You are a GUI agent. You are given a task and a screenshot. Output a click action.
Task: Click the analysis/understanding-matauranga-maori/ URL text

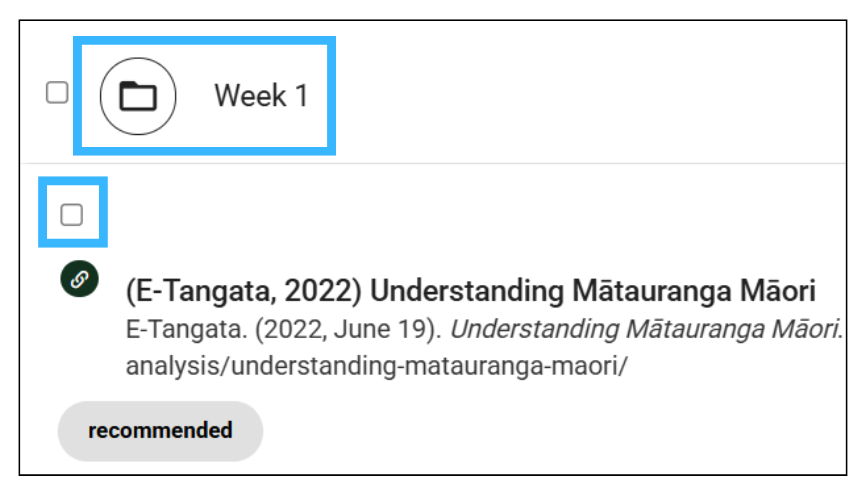pyautogui.click(x=377, y=366)
